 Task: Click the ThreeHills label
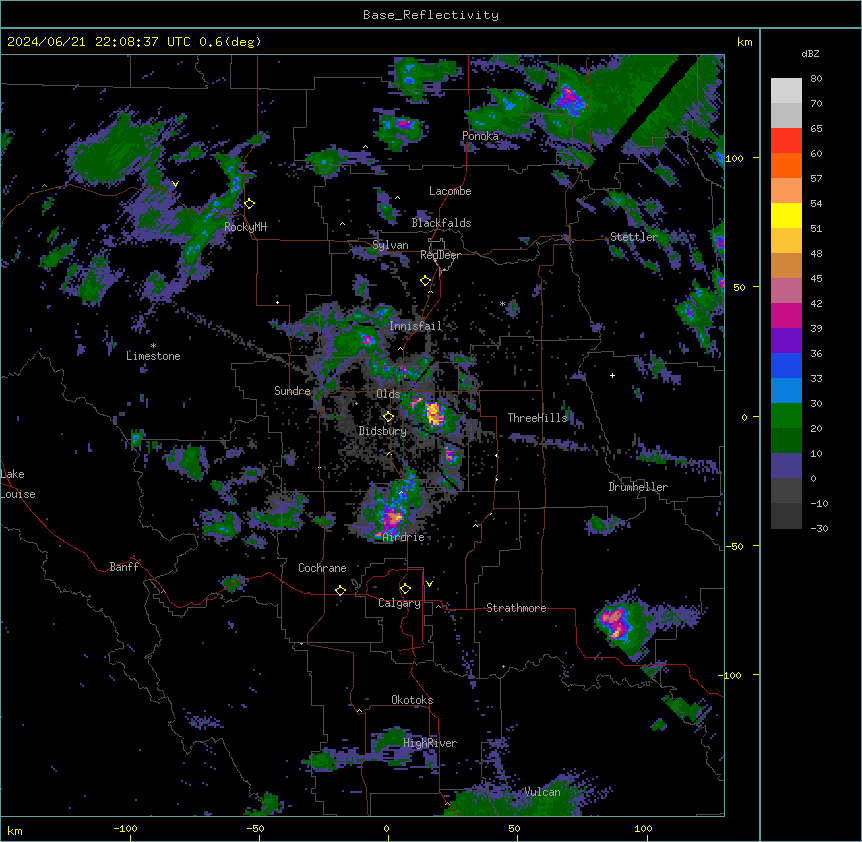pyautogui.click(x=537, y=418)
